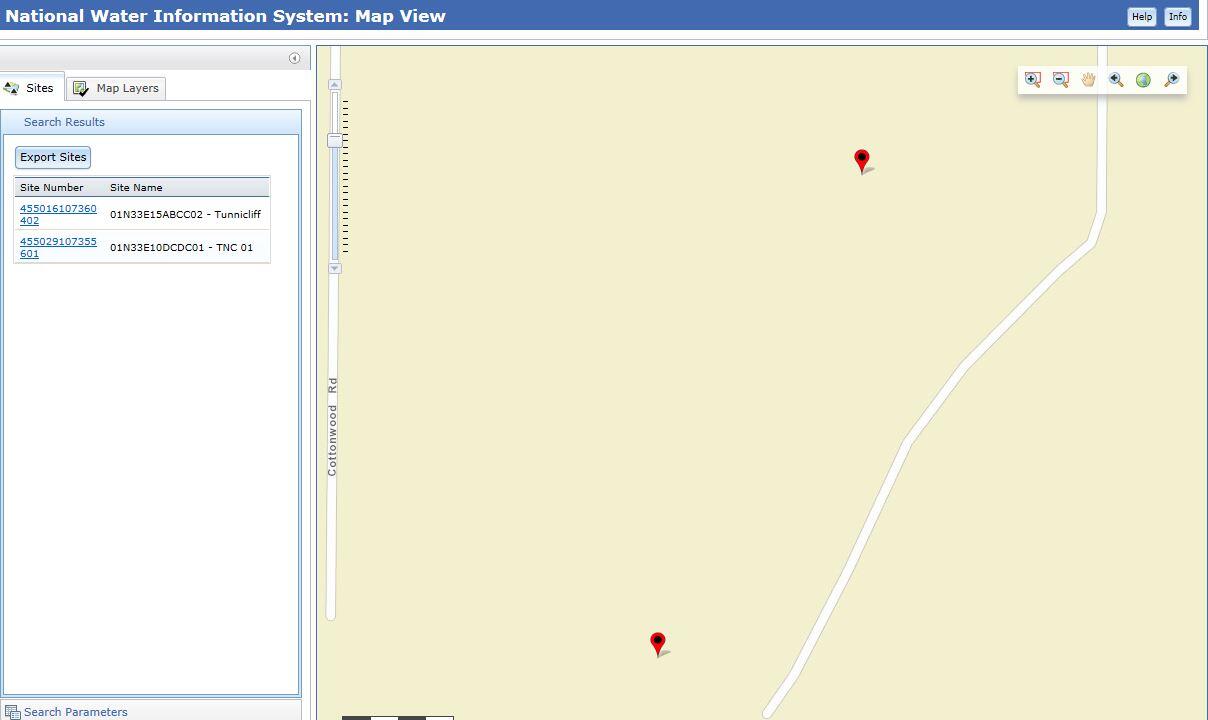Click the Help button

[x=1141, y=16]
